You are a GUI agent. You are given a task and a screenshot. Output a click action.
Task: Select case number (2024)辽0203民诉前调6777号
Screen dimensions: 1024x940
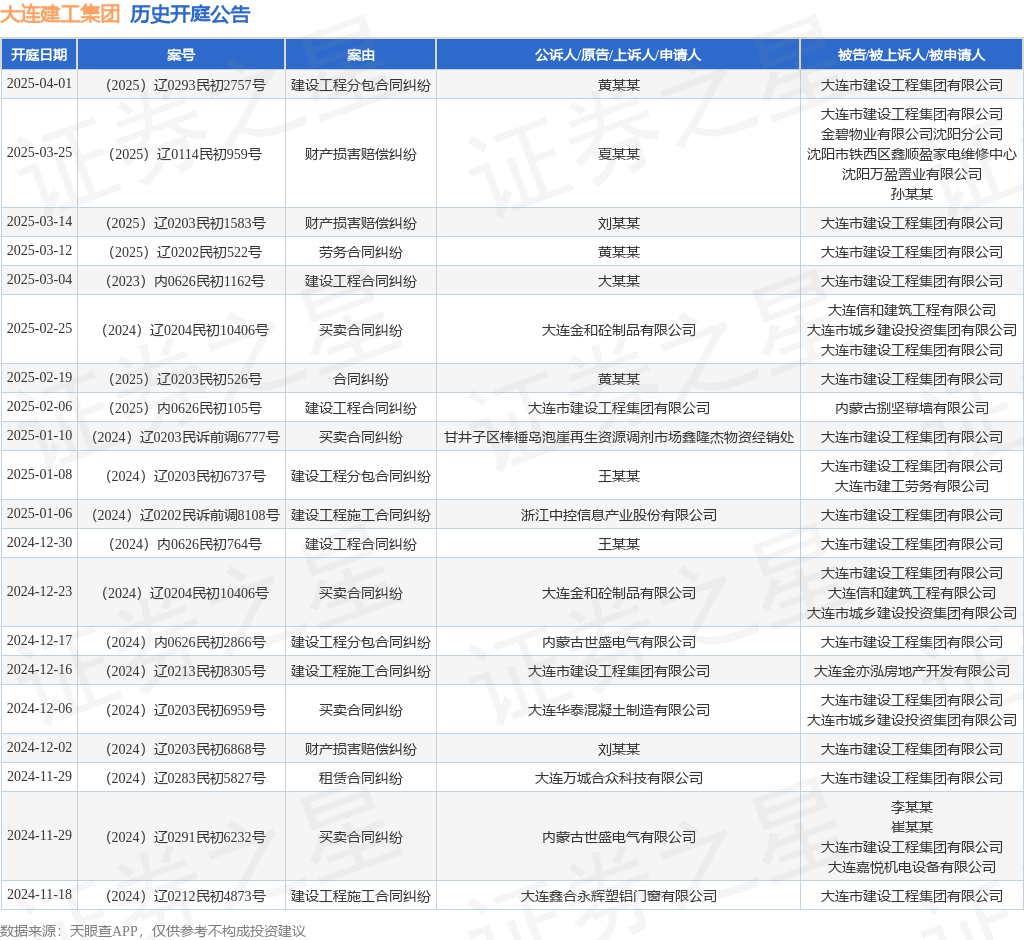point(185,437)
